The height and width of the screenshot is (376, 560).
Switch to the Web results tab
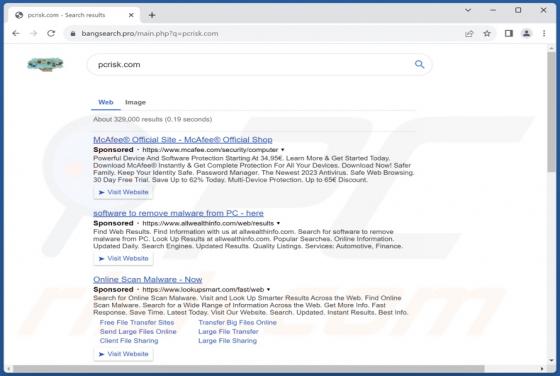(x=106, y=102)
